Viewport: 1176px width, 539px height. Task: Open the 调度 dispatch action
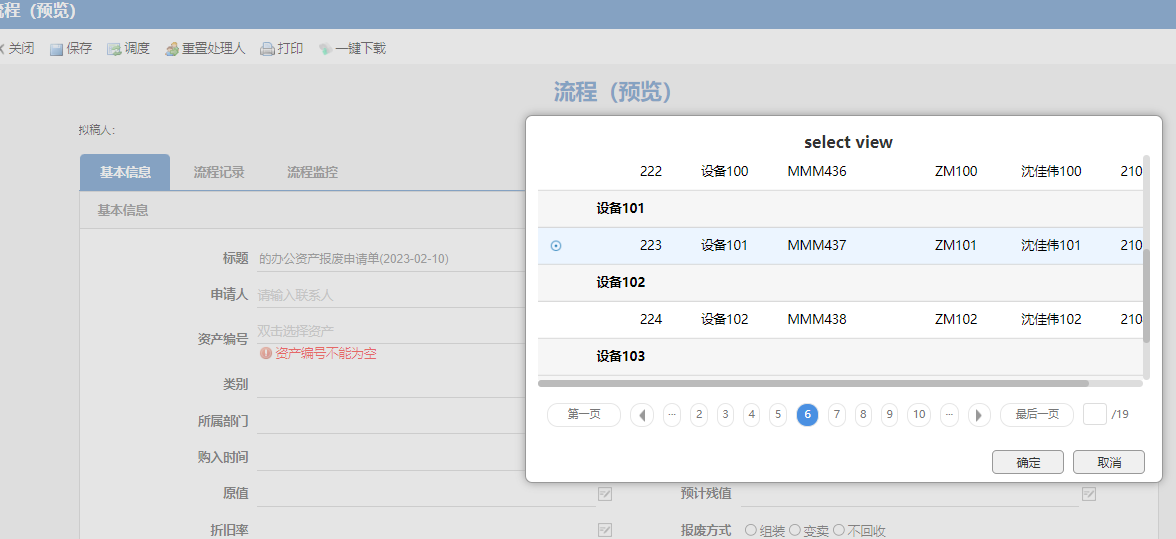(x=128, y=49)
